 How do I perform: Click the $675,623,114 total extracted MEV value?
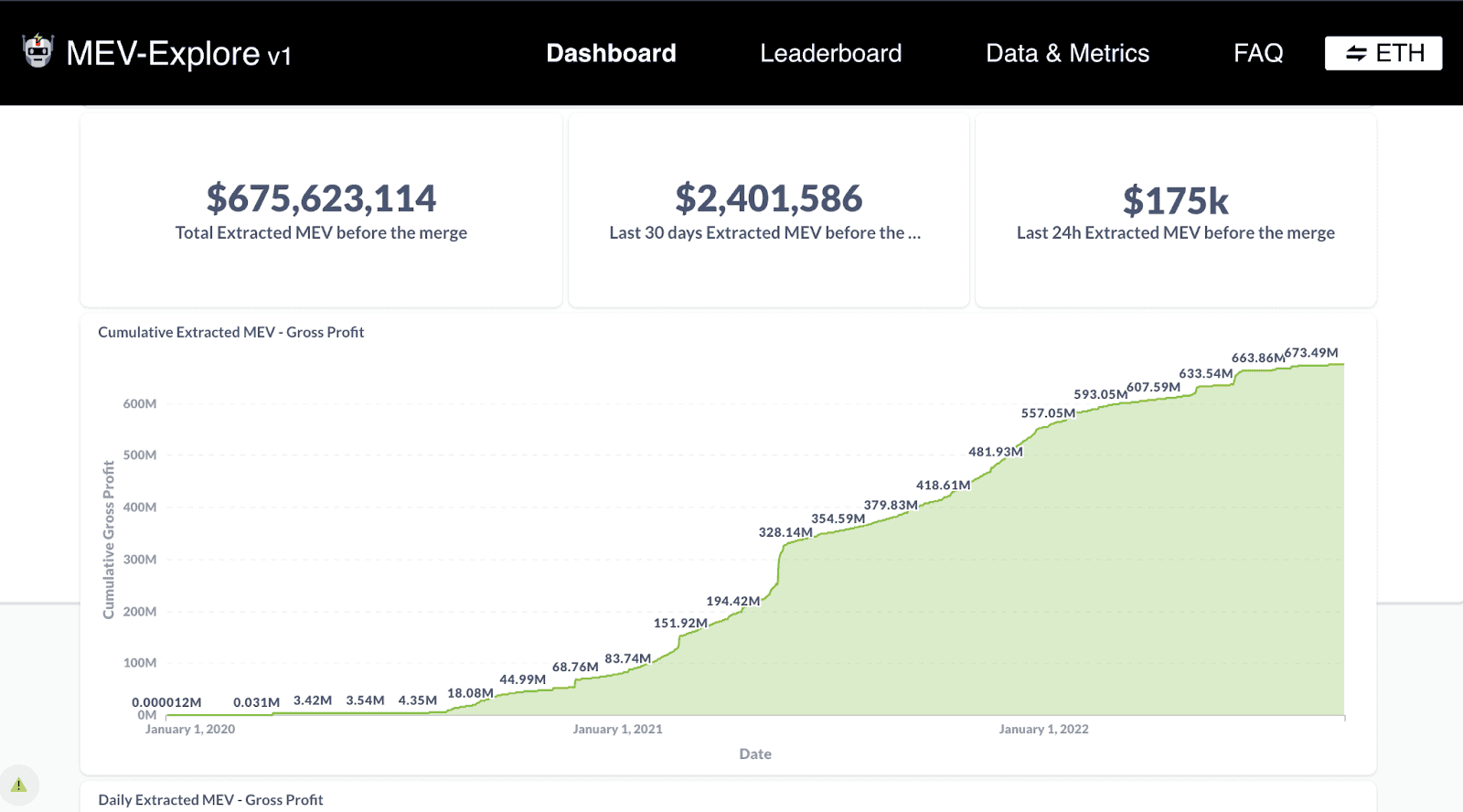(321, 198)
